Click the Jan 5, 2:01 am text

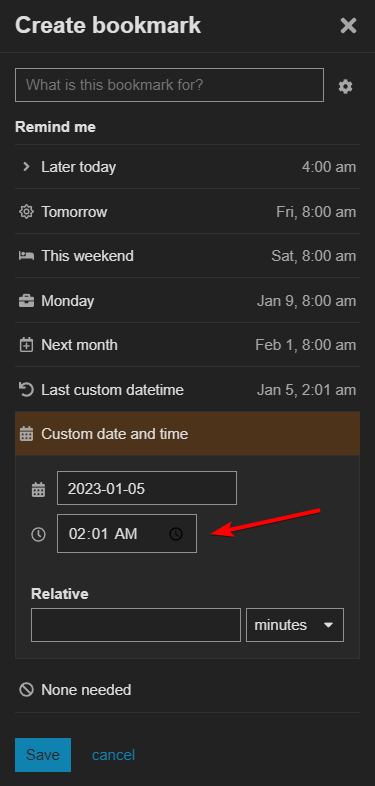307,389
